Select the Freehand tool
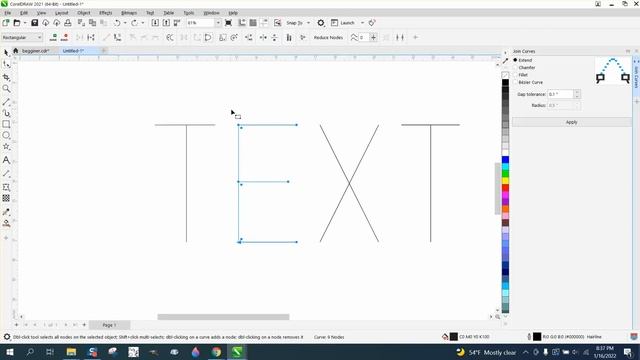 pos(6,102)
